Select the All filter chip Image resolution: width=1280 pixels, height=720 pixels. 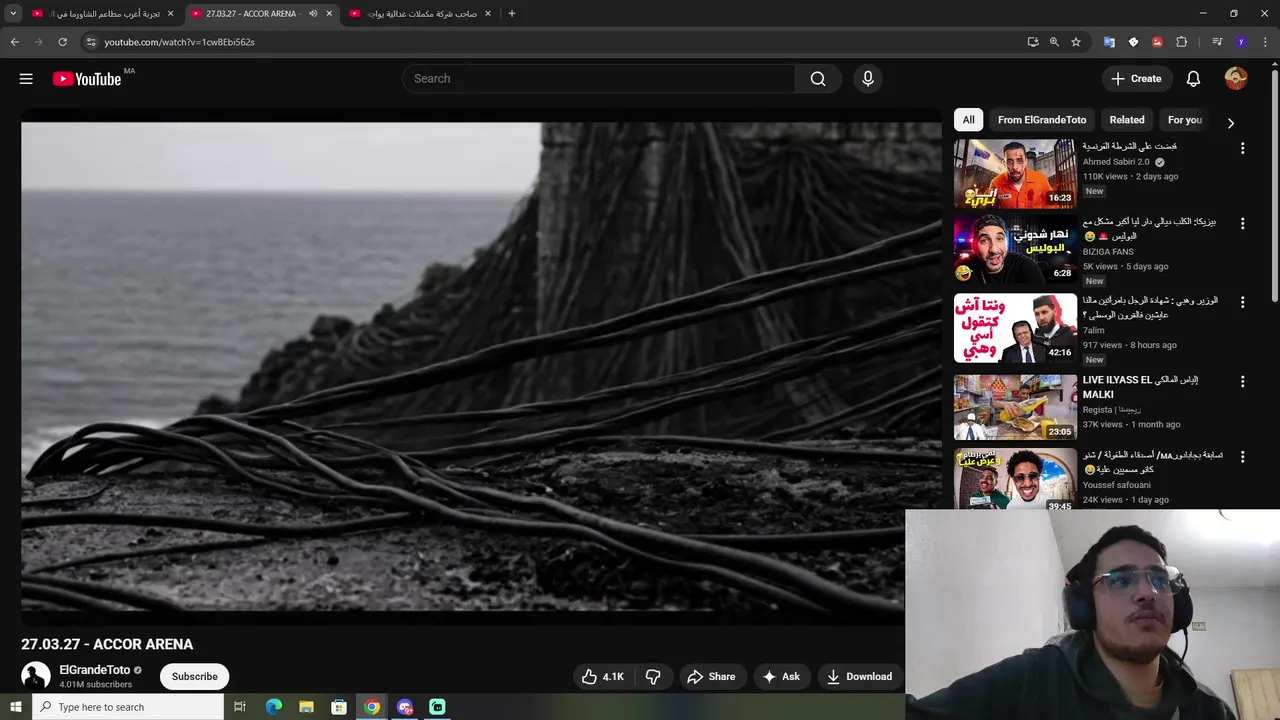click(968, 120)
